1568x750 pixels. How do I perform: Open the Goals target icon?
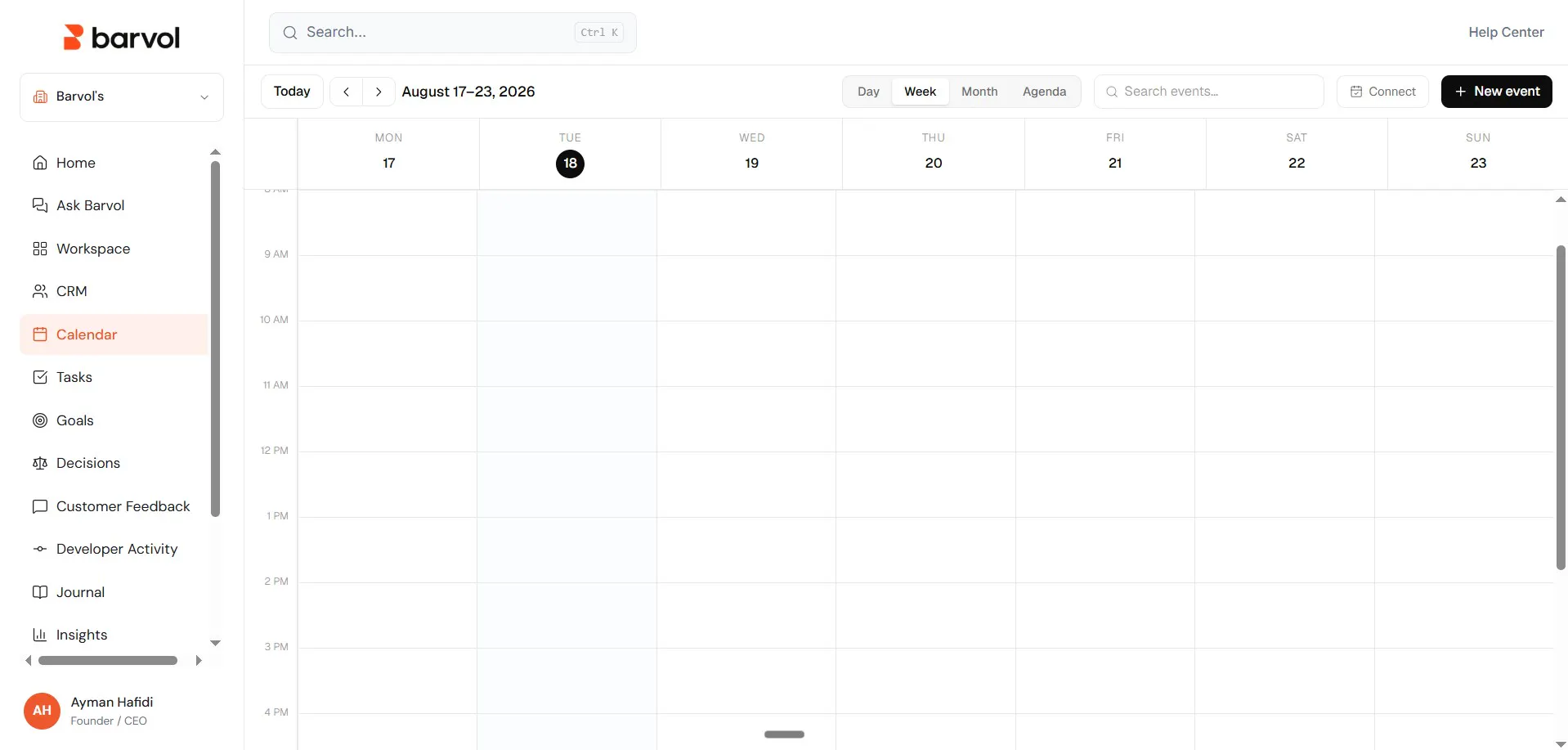39,420
